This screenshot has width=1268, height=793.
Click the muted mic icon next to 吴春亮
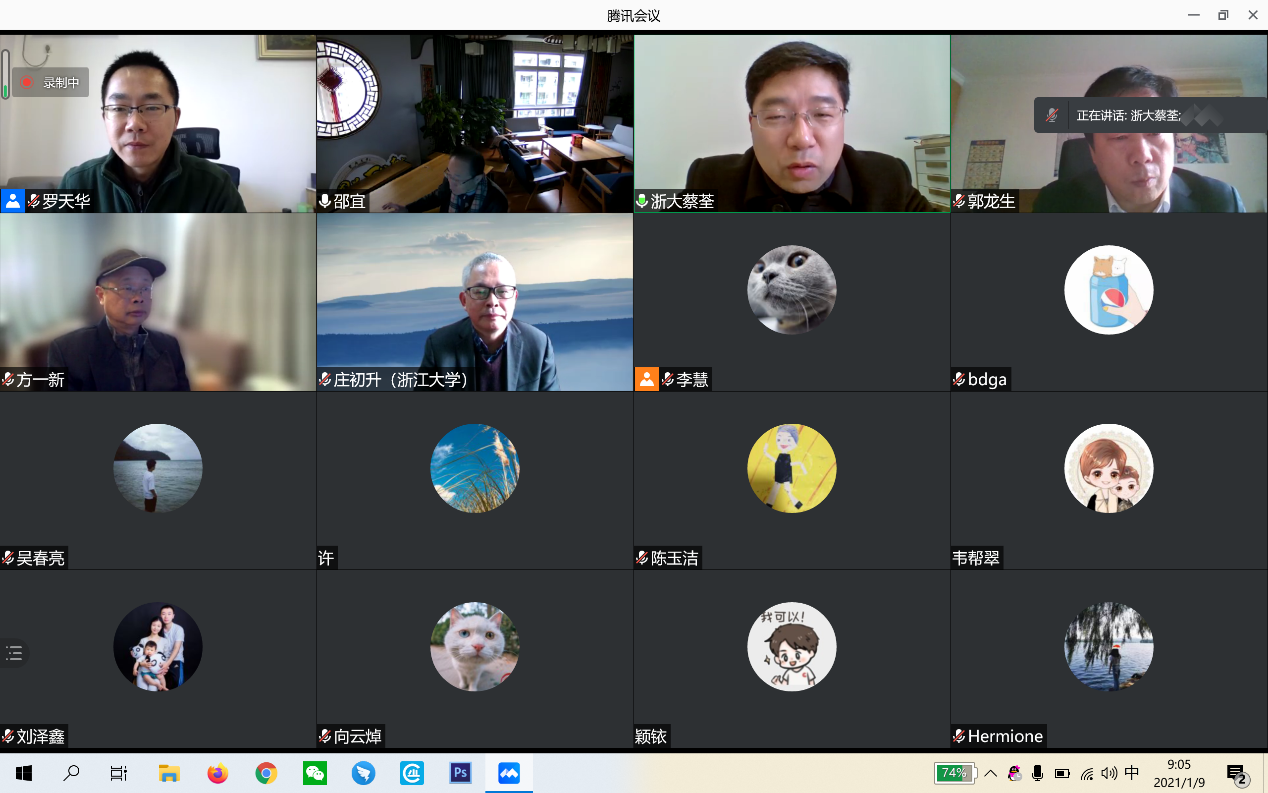coord(8,558)
